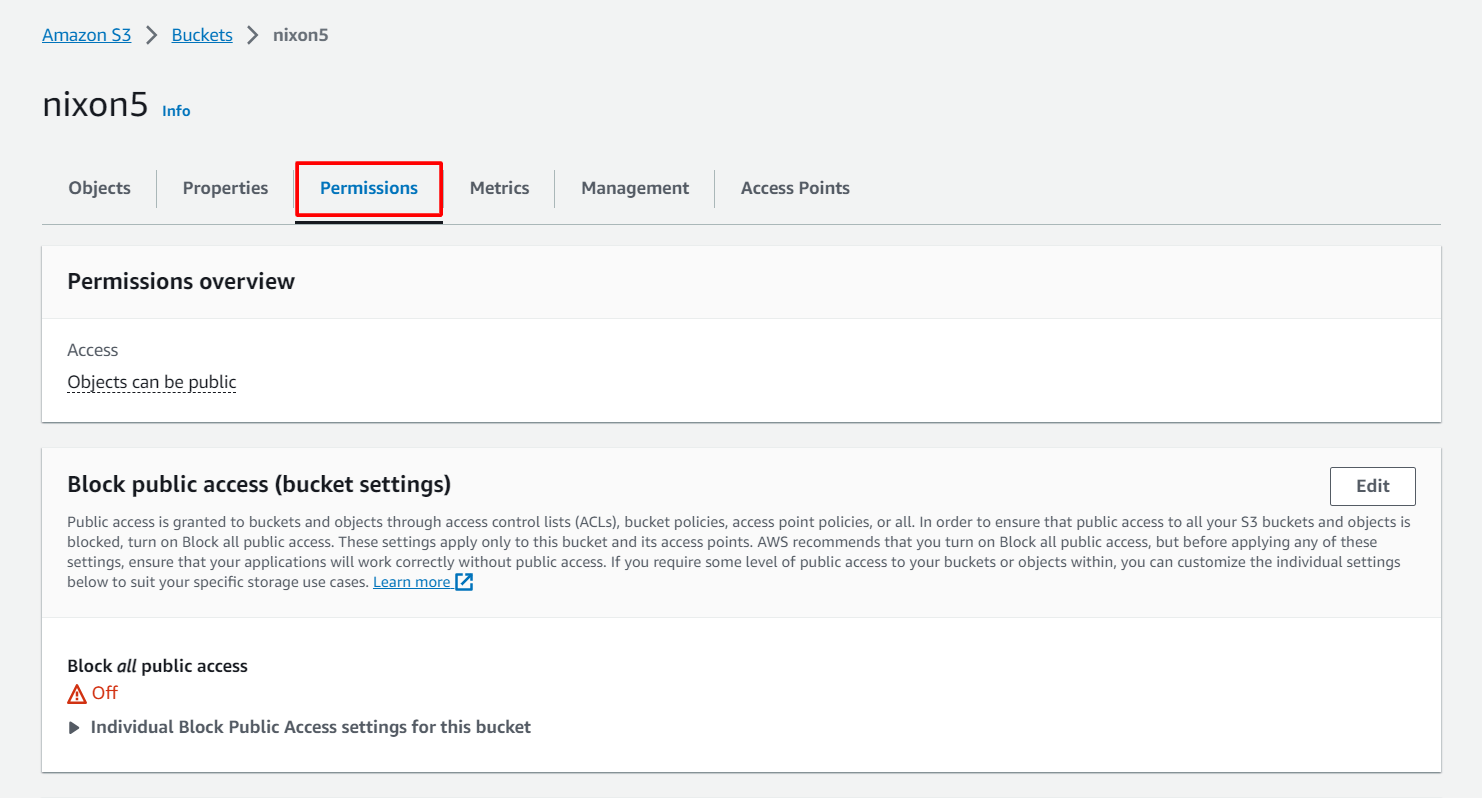1482x798 pixels.
Task: Open the Learn more link
Action: (411, 582)
